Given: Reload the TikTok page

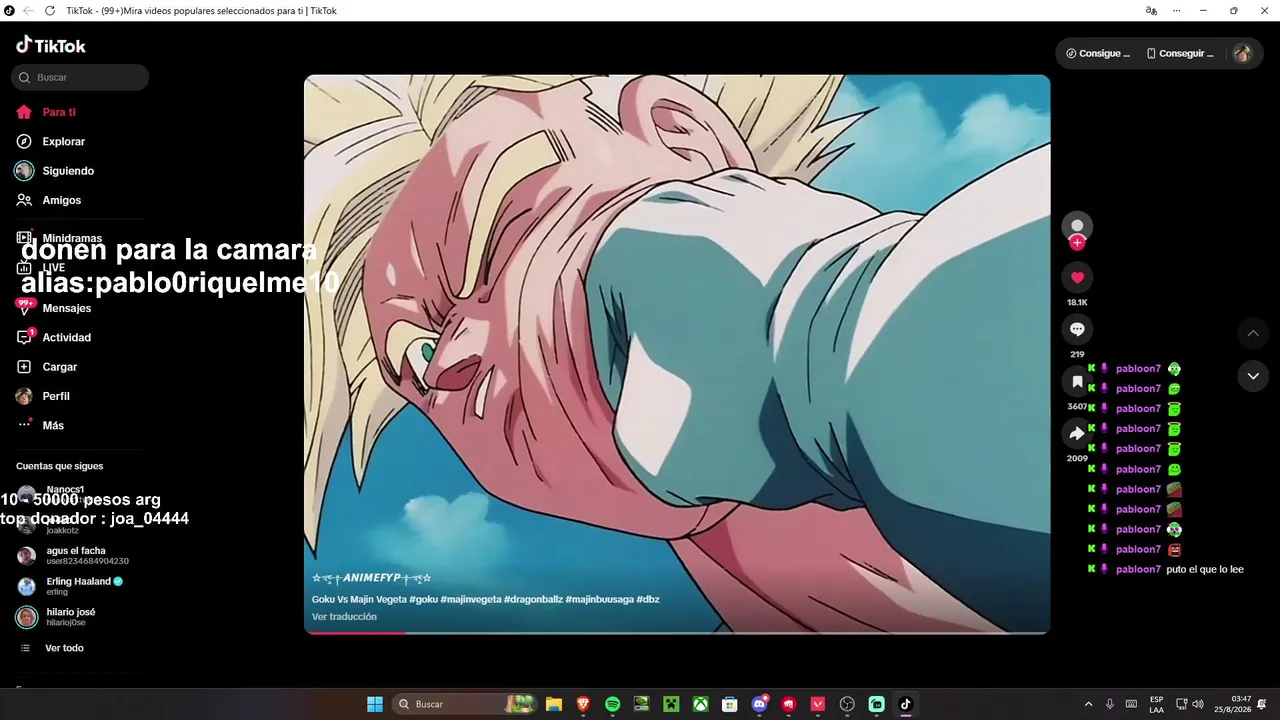Looking at the screenshot, I should coord(50,11).
